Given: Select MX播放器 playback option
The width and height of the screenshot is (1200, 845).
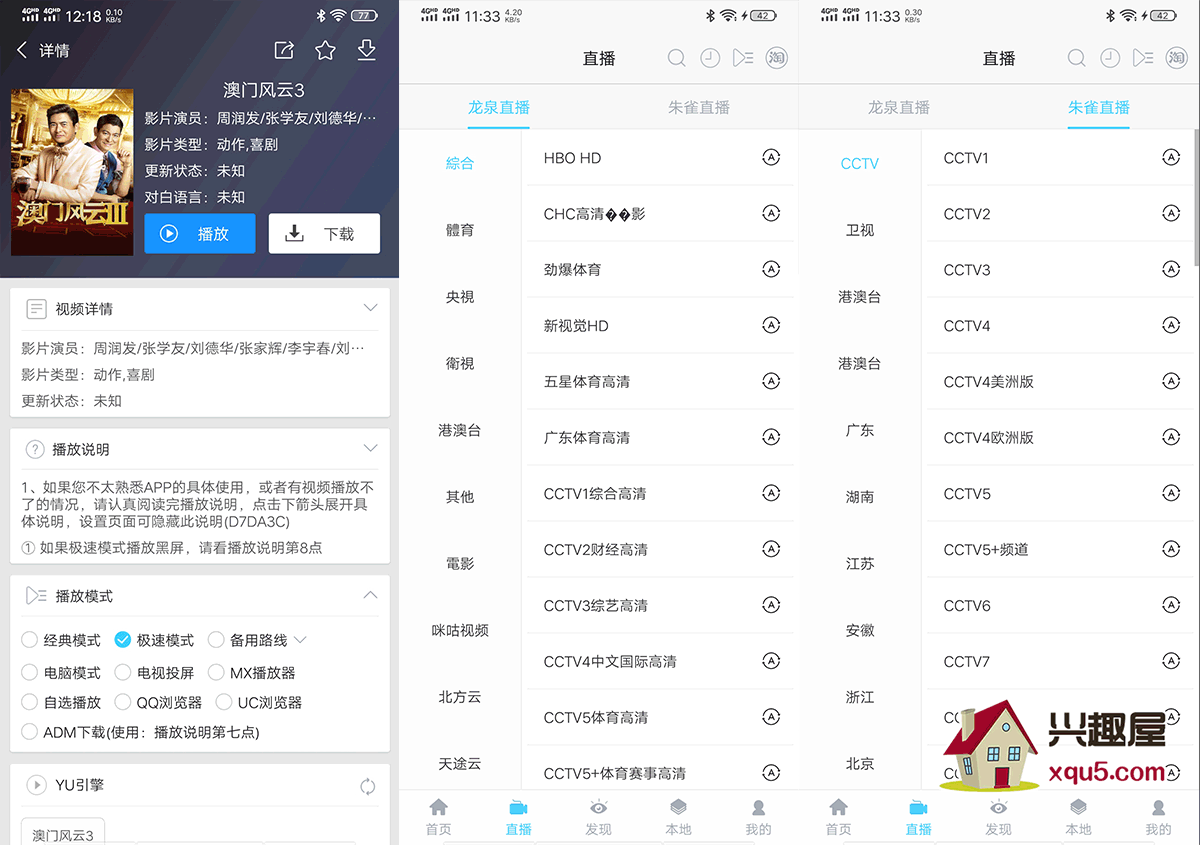Looking at the screenshot, I should pos(251,672).
